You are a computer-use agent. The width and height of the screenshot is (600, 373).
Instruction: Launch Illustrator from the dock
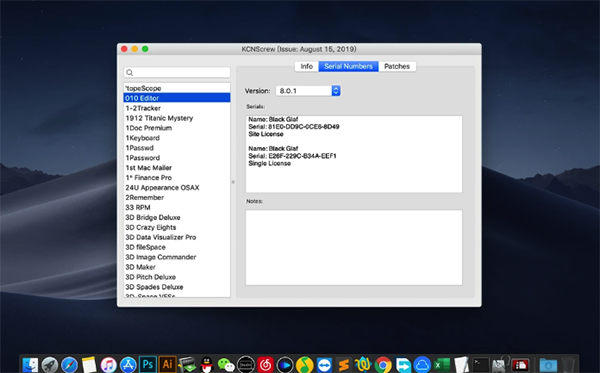coord(167,364)
